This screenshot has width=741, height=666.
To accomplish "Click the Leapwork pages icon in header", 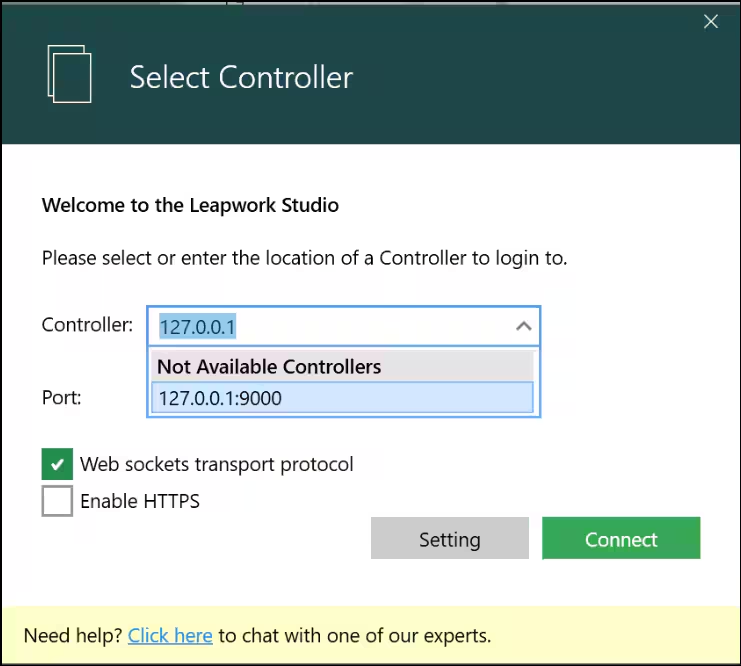I will [x=69, y=76].
